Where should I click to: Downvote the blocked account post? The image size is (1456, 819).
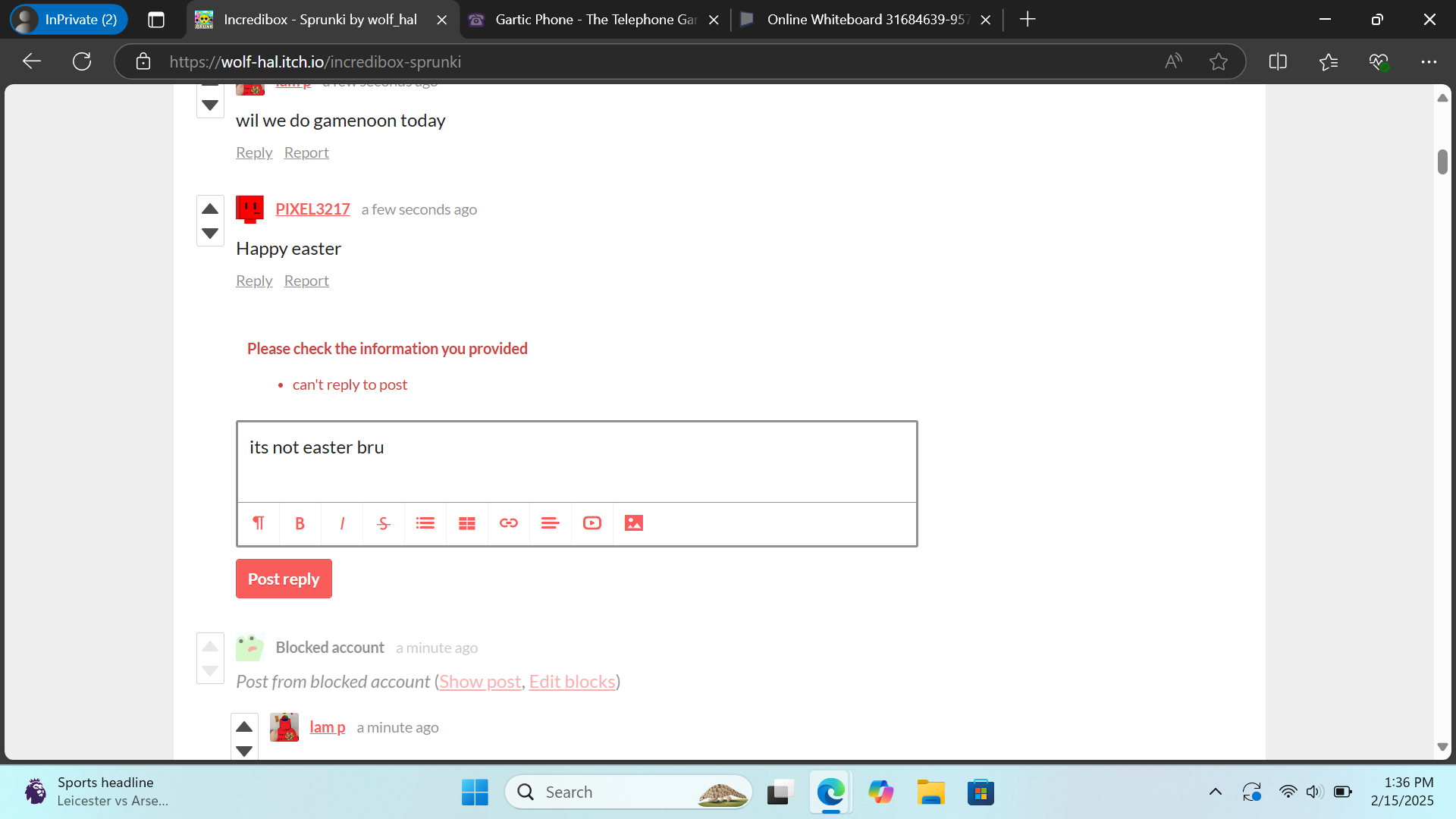pyautogui.click(x=210, y=671)
